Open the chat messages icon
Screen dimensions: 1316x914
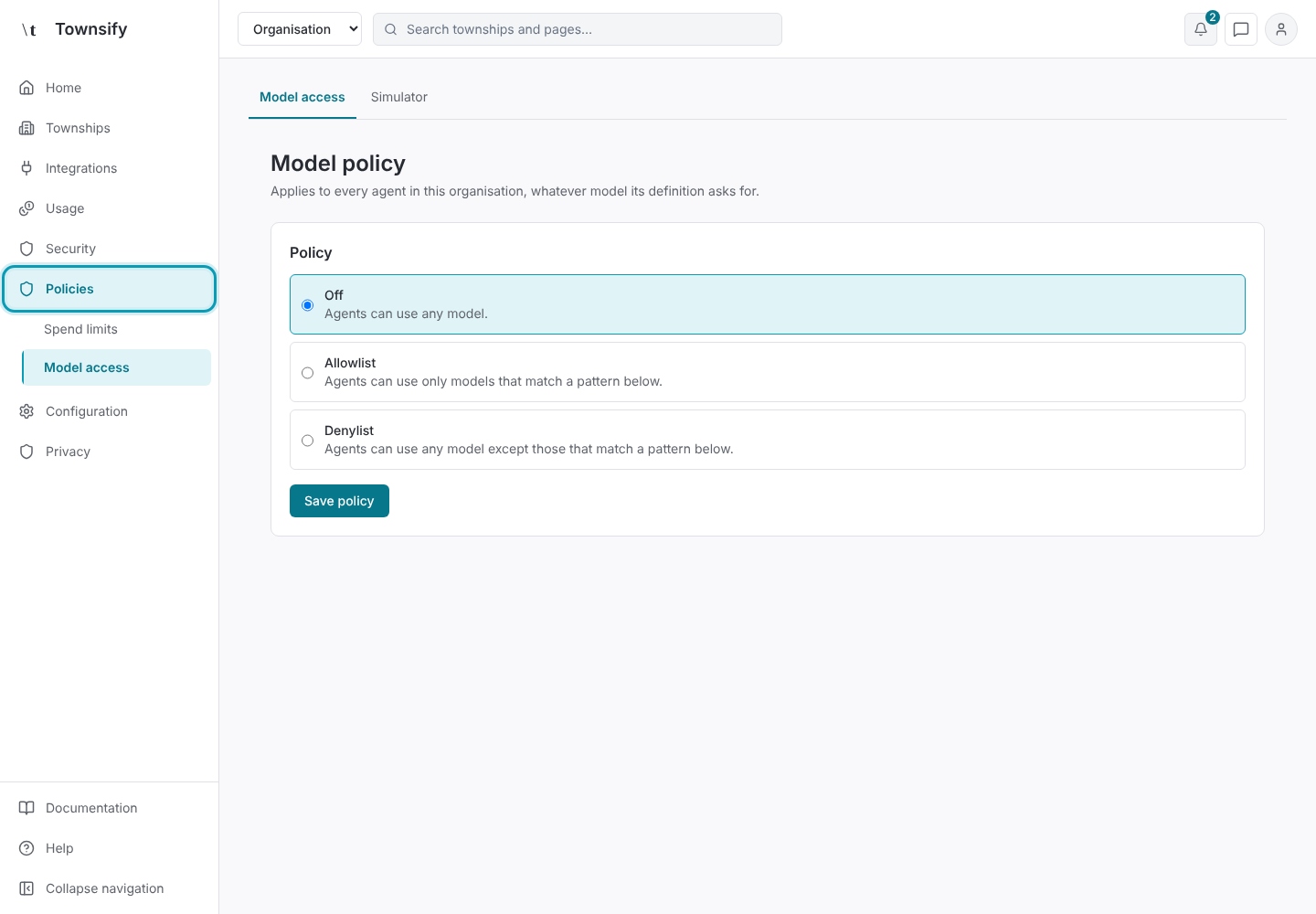[1241, 29]
